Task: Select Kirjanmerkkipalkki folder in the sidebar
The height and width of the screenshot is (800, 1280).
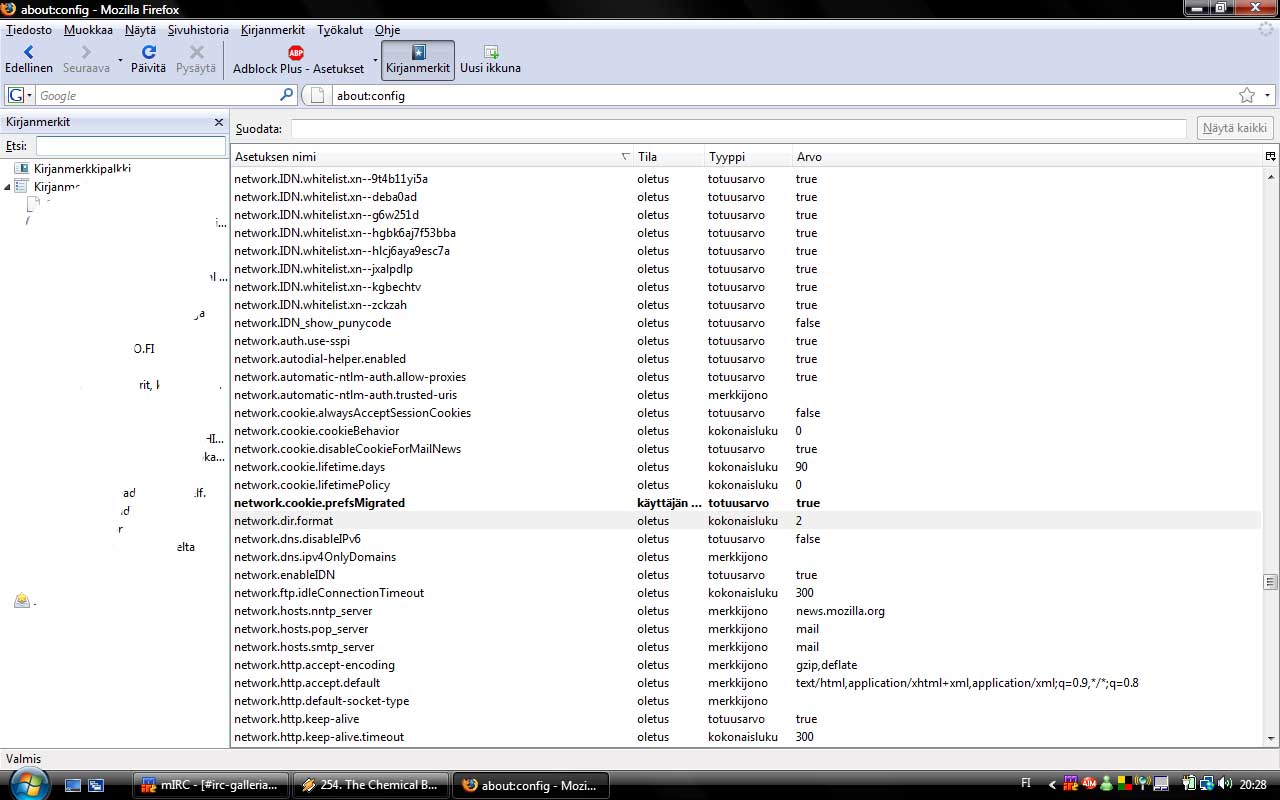Action: coord(82,169)
